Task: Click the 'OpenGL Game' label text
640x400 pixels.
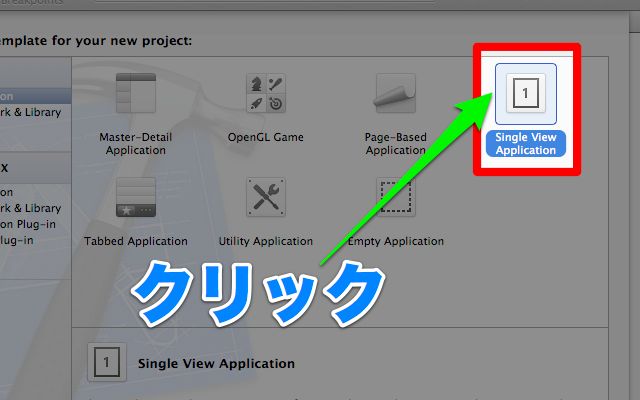Action: point(266,137)
